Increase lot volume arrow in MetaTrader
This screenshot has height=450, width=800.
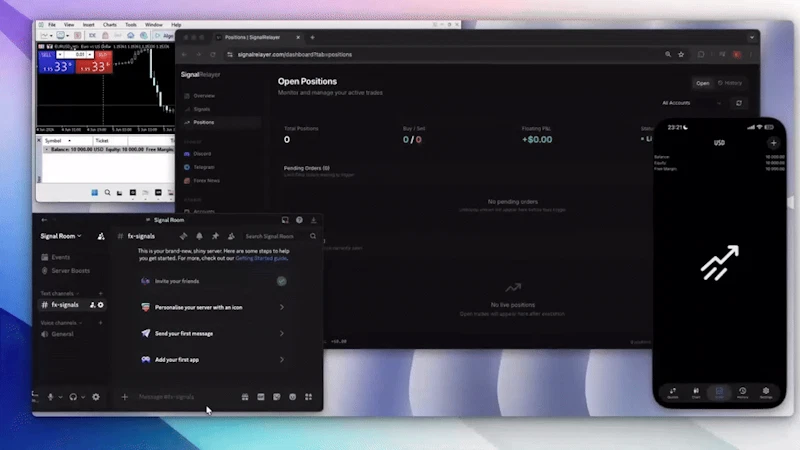pyautogui.click(x=90, y=55)
